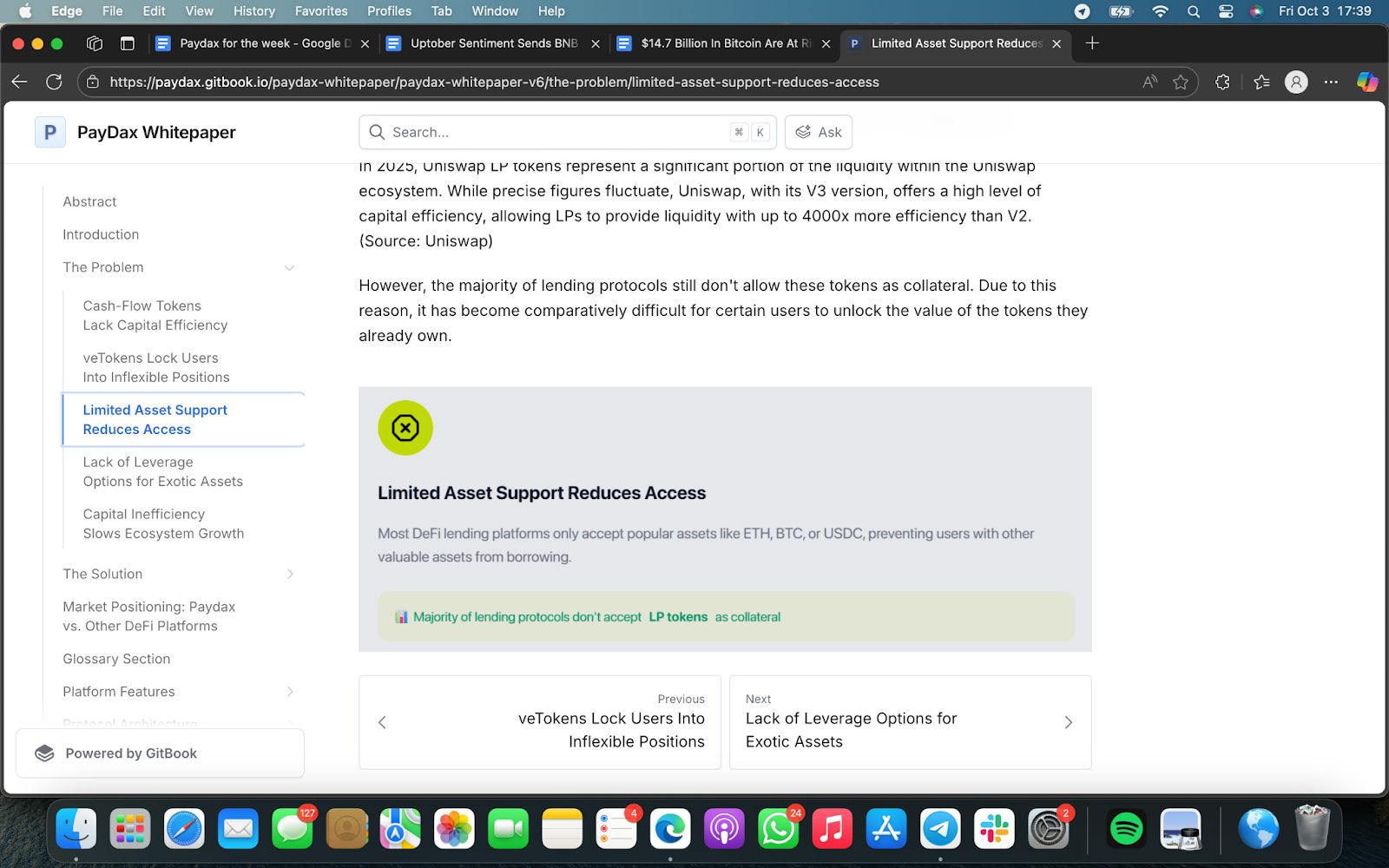
Task: Open the Profiles menu
Action: [389, 11]
